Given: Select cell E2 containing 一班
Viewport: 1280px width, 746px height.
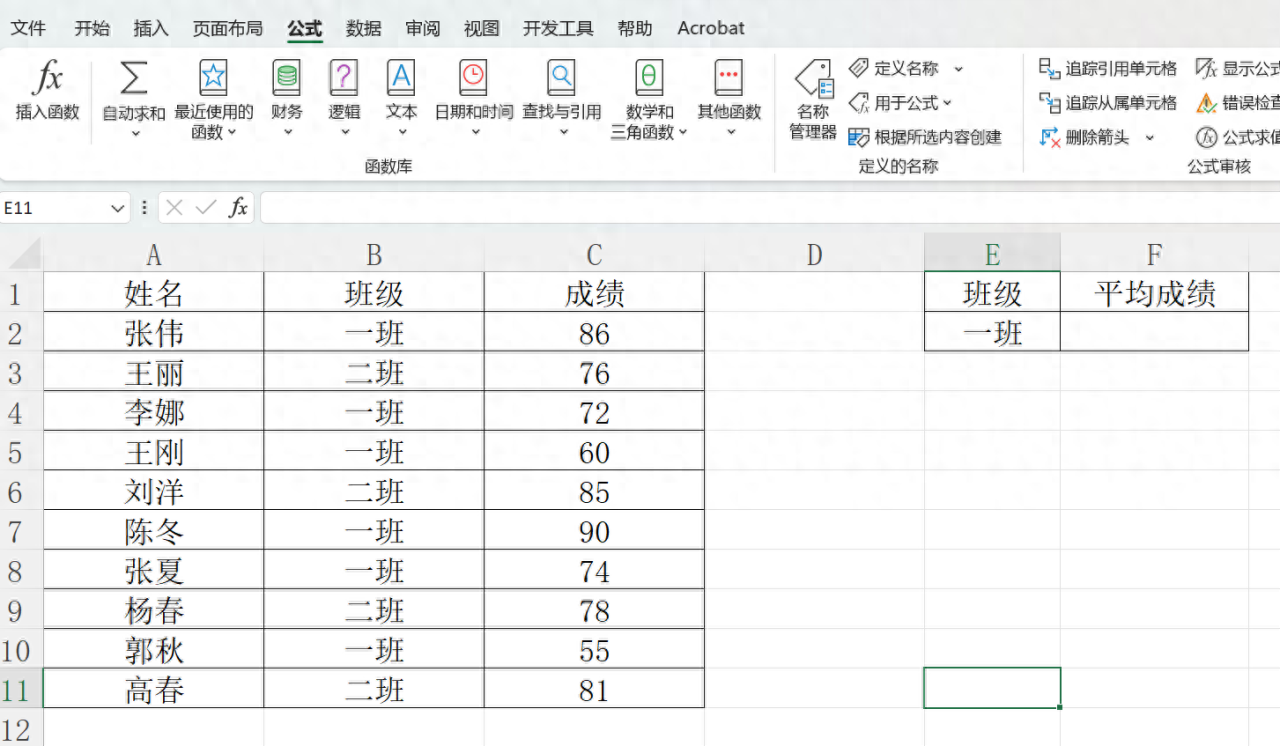Looking at the screenshot, I should pos(992,333).
